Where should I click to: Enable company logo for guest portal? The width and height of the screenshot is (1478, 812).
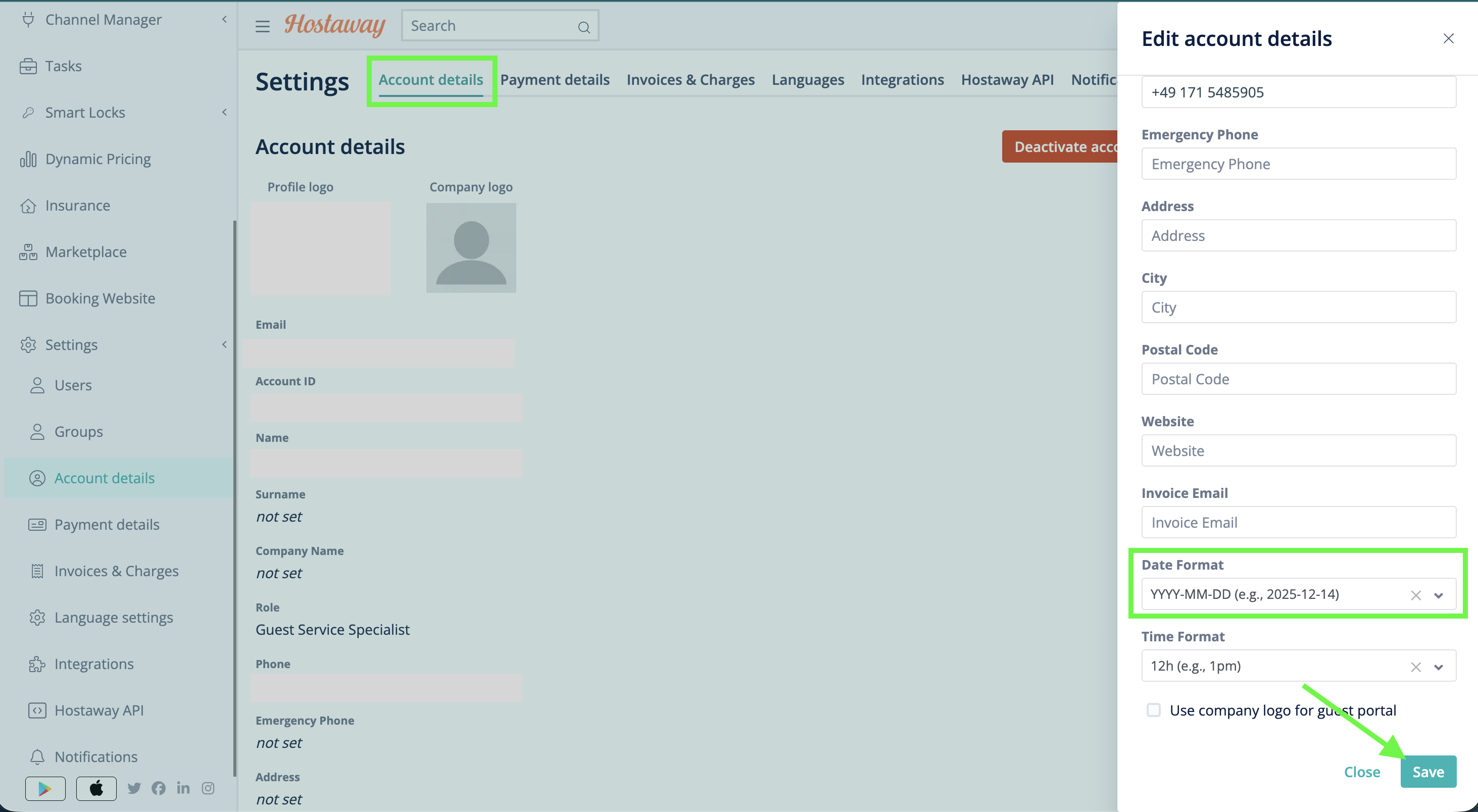click(x=1153, y=710)
